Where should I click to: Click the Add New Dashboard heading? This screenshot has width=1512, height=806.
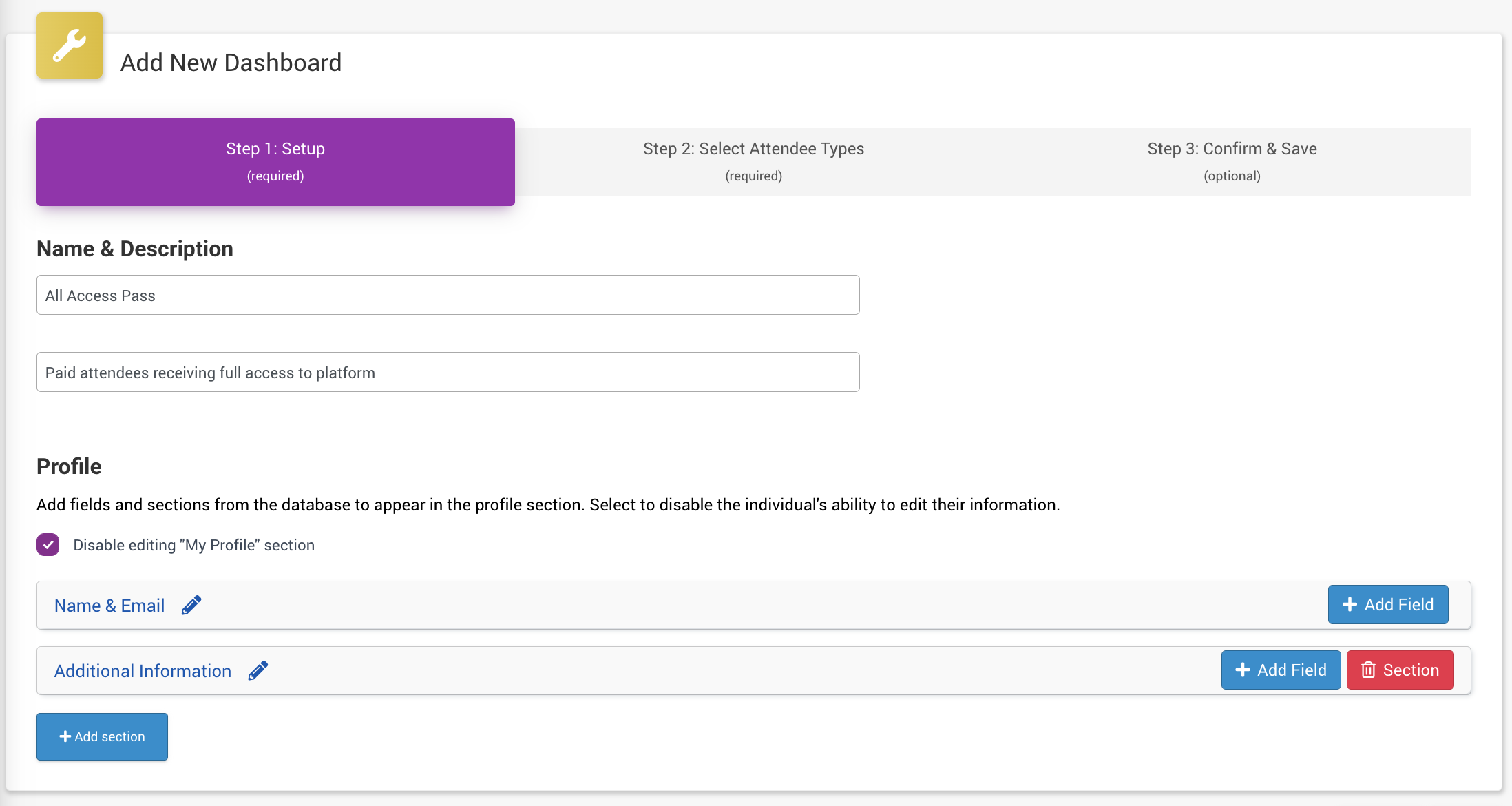coord(231,63)
